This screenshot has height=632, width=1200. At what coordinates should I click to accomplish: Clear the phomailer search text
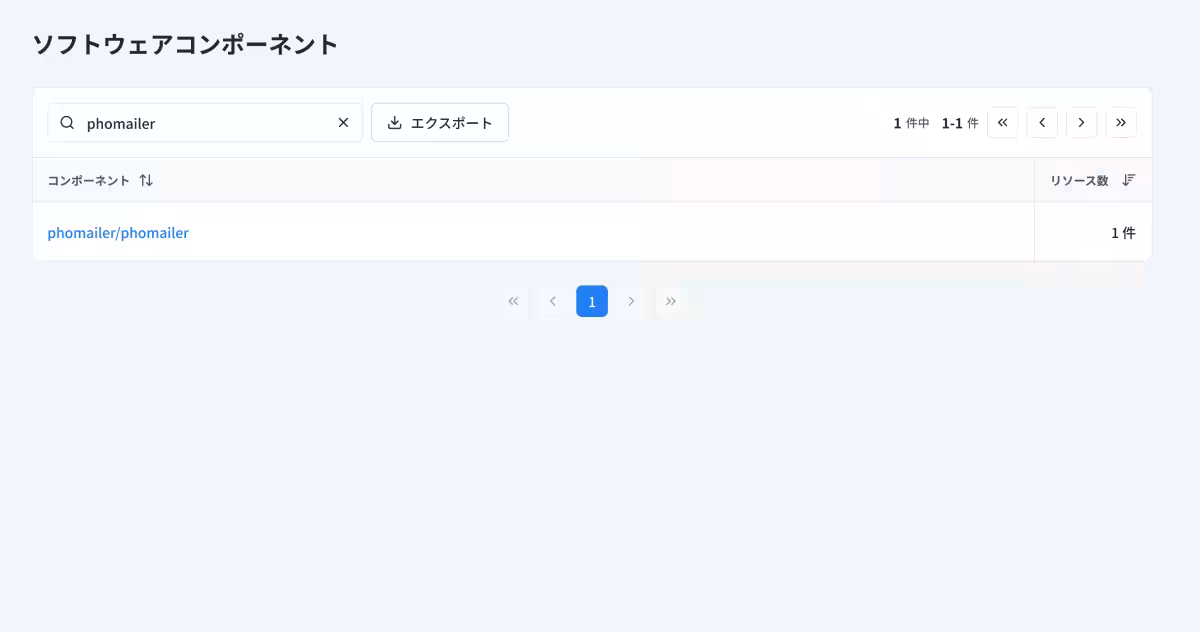pos(343,123)
